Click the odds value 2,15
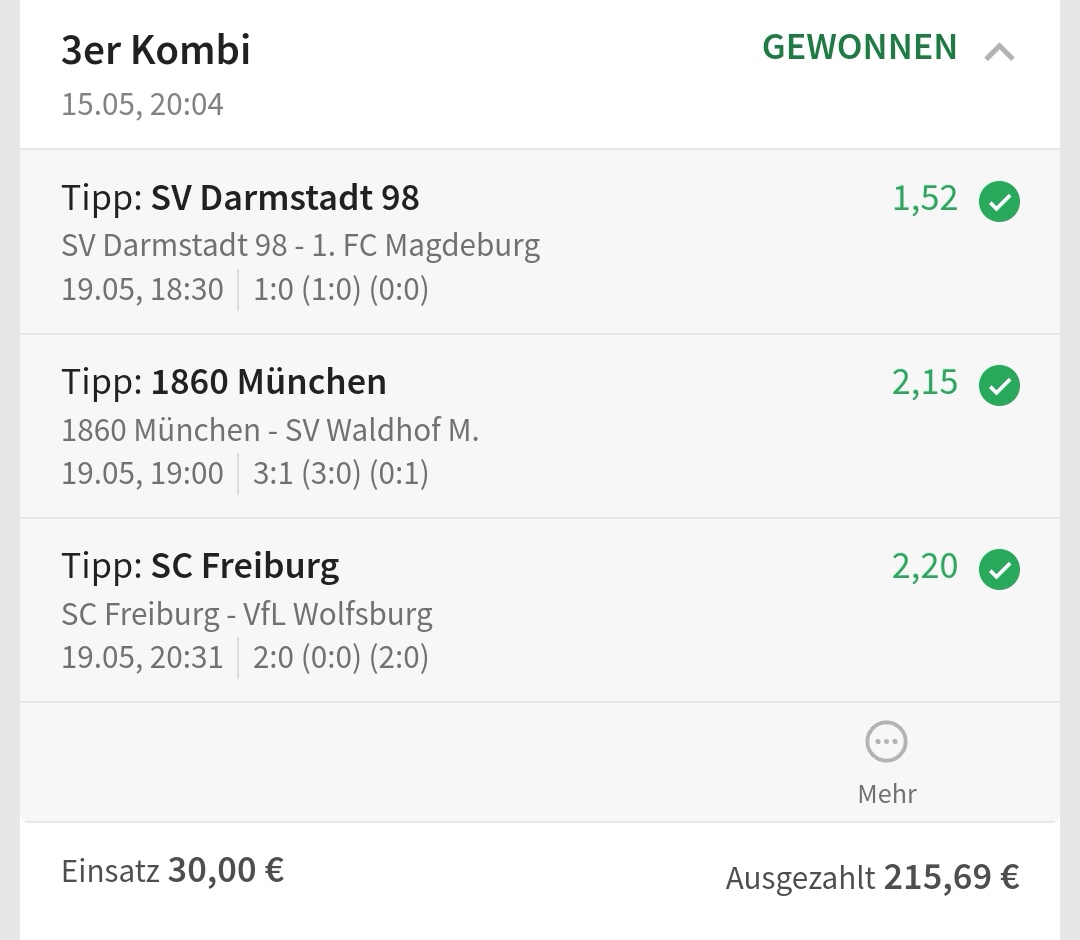The image size is (1080, 940). point(925,383)
